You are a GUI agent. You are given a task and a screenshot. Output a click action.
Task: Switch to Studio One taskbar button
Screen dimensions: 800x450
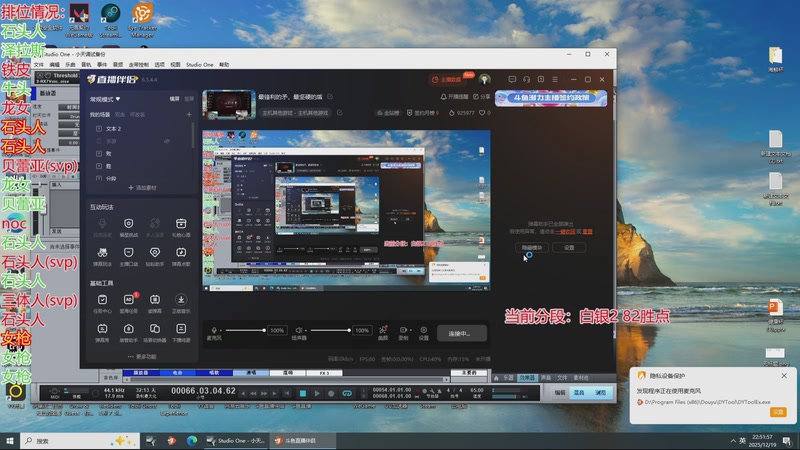tap(236, 440)
